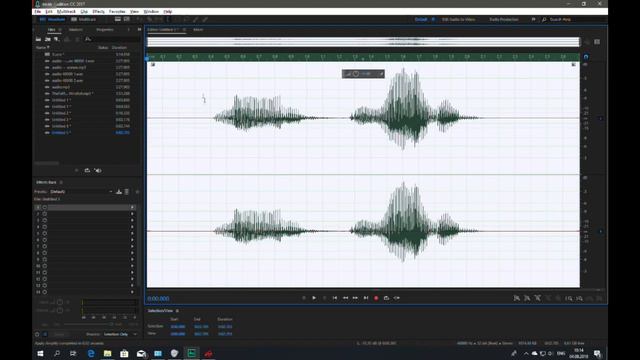640x360 pixels.
Task: Click the third zoom icon, Zoom In Time
Action: [x=538, y=298]
